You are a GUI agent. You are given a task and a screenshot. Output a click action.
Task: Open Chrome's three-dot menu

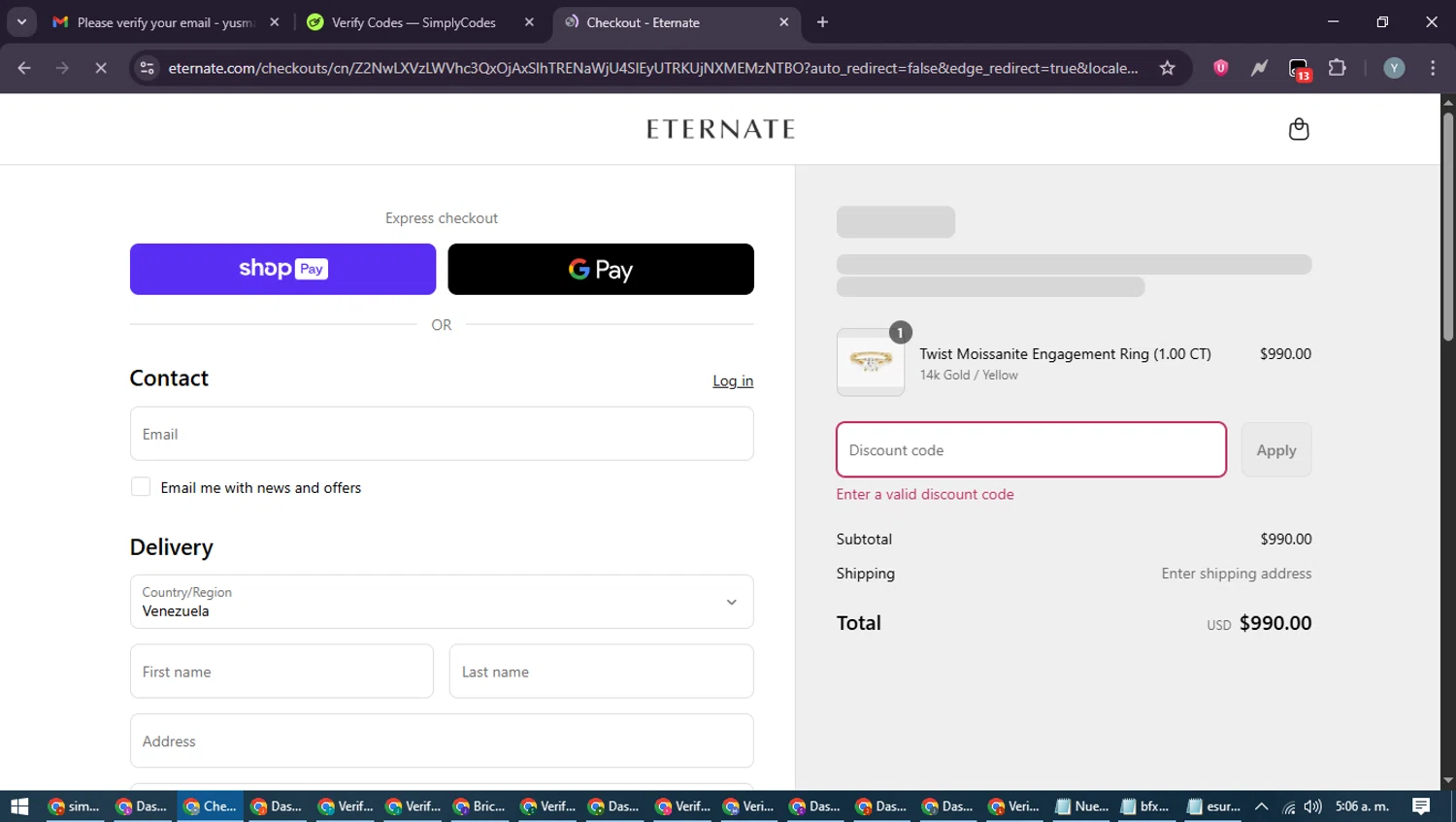click(x=1433, y=68)
